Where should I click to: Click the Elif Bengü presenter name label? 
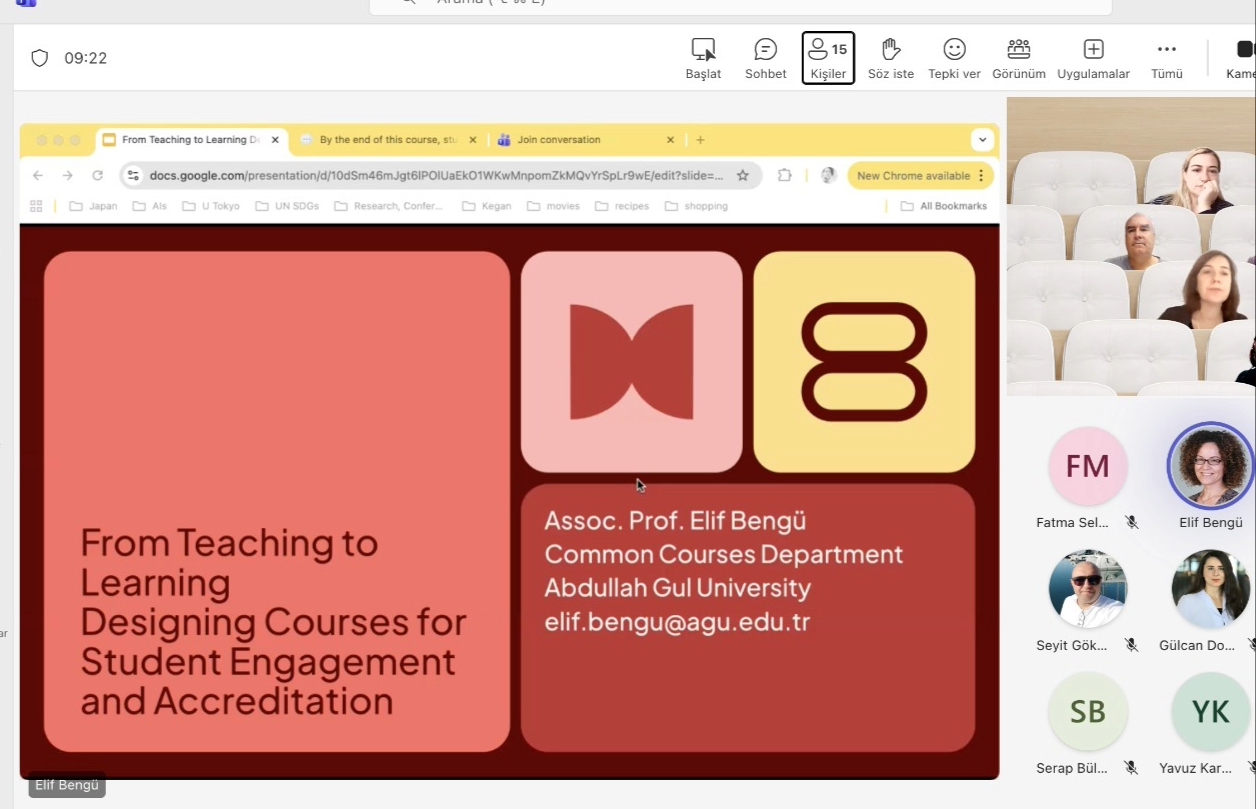[67, 785]
